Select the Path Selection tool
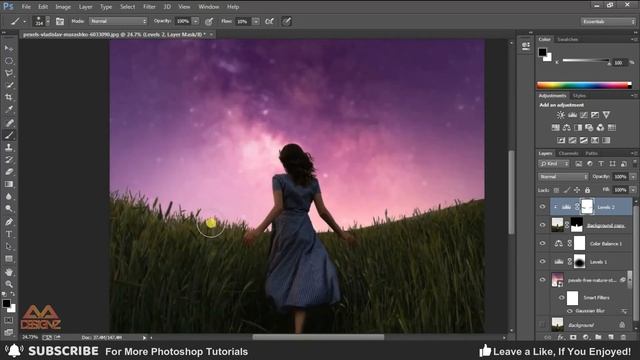This screenshot has width=640, height=360. click(x=9, y=247)
